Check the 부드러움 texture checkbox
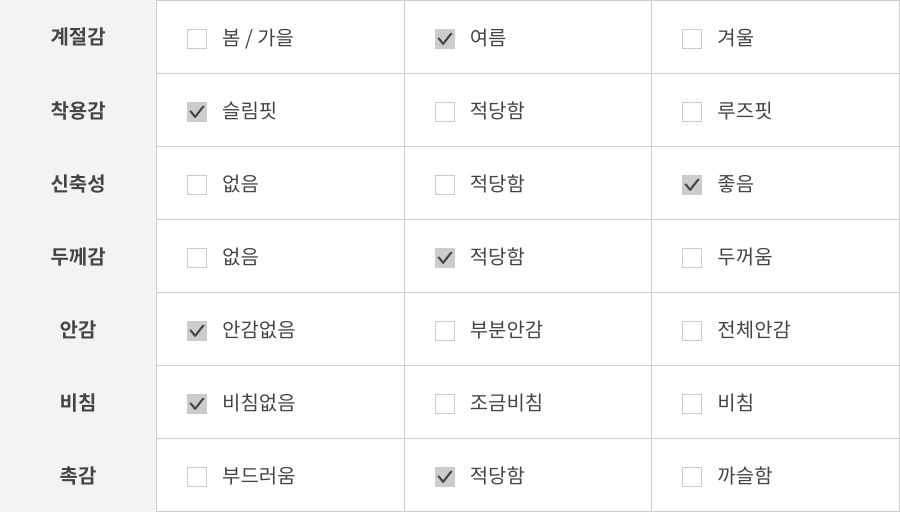900x512 pixels. click(x=197, y=477)
